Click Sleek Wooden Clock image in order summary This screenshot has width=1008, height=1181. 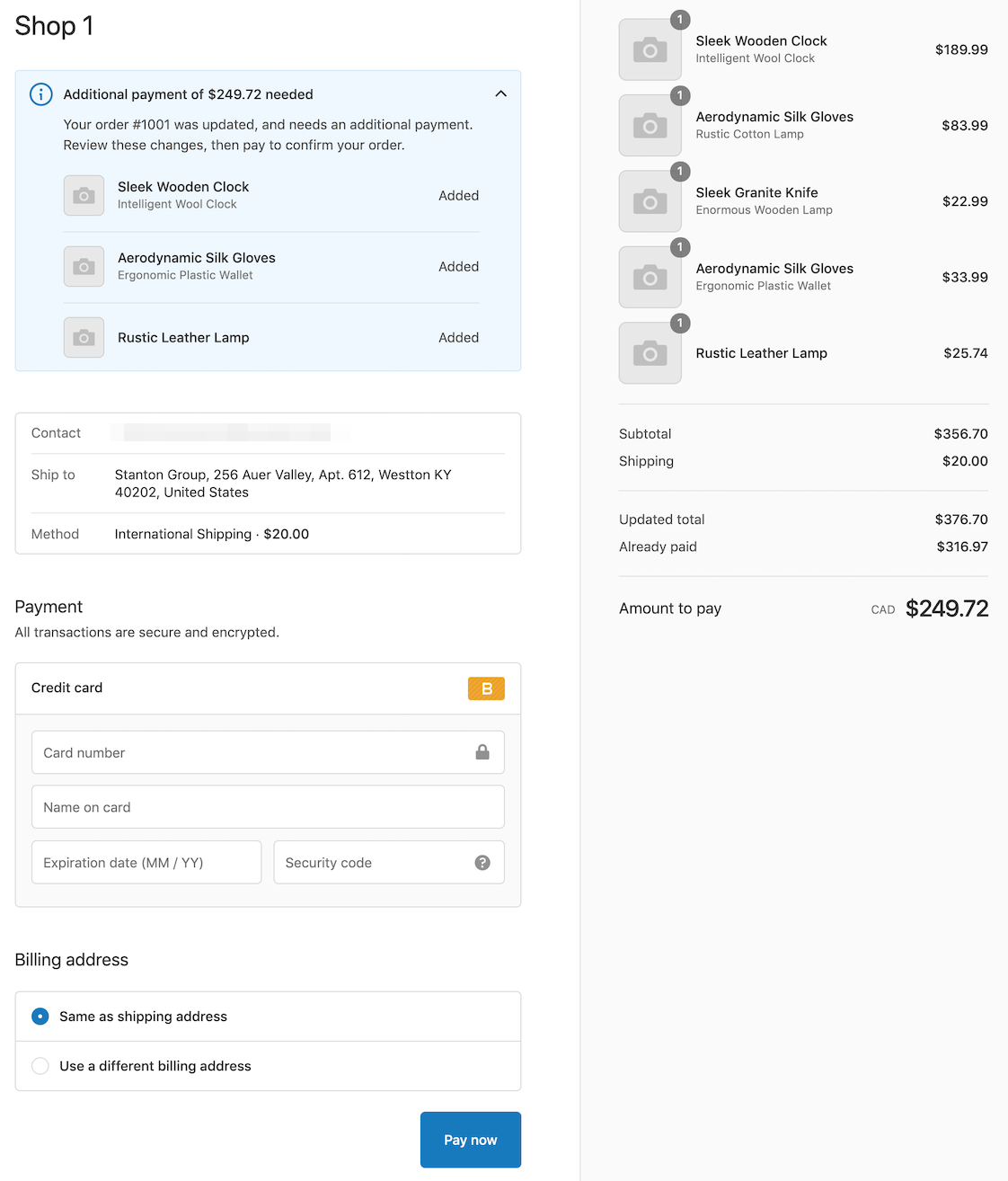coord(650,50)
